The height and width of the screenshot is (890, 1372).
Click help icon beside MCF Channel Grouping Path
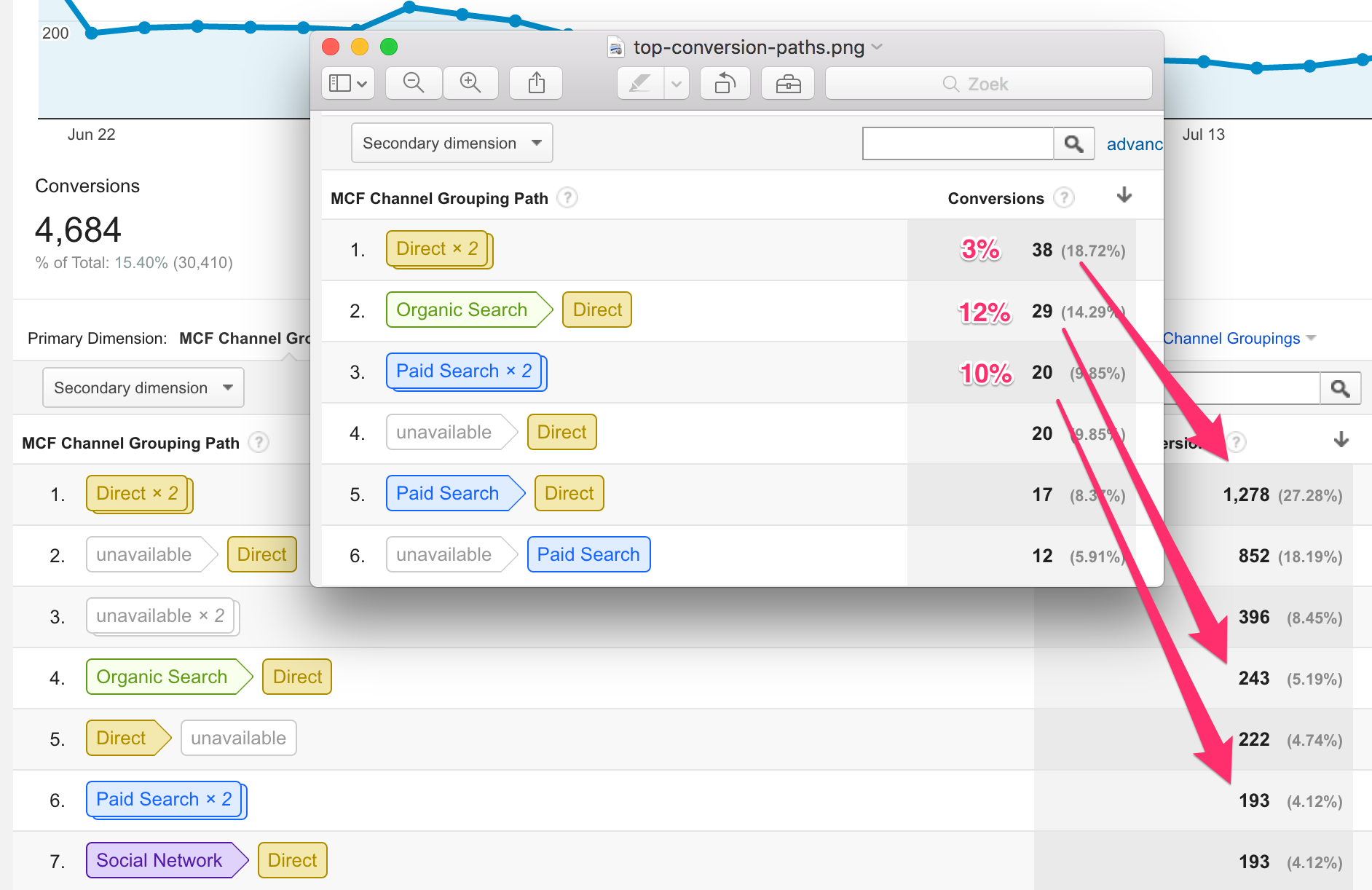(x=567, y=197)
